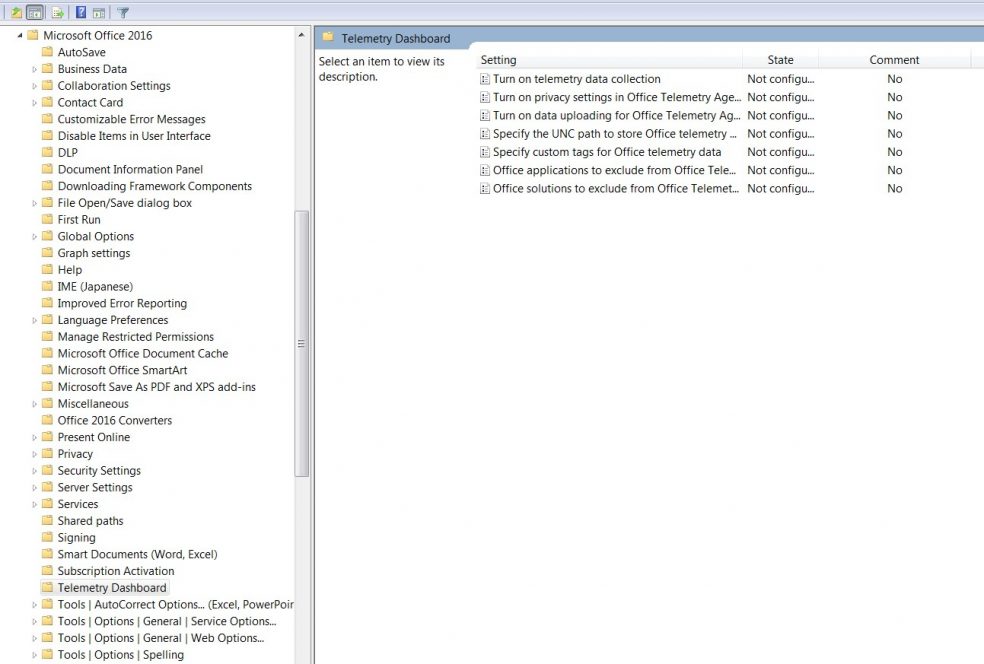Expand the Language Preferences node arrow
The width and height of the screenshot is (984, 664).
pos(34,321)
